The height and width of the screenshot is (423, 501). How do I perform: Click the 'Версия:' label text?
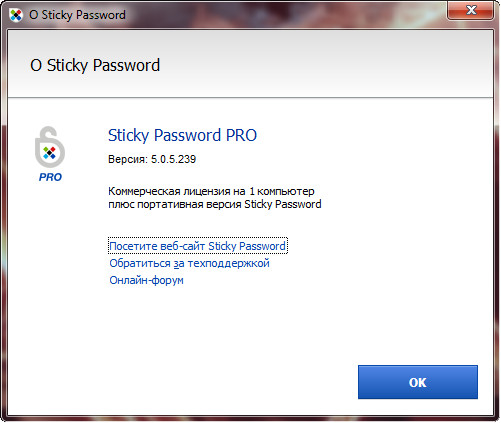[128, 159]
